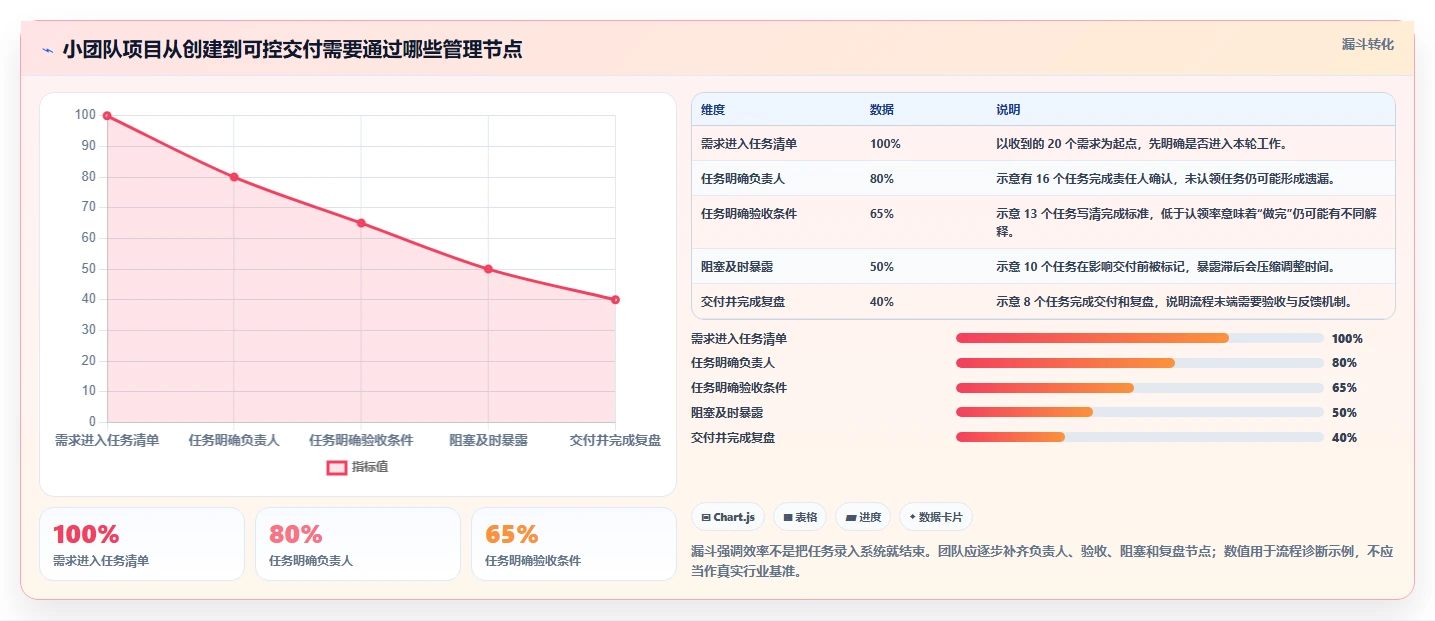Screen dimensions: 1435x621
Task: Click x-axis label 交付并完成复盘
Action: pos(615,440)
